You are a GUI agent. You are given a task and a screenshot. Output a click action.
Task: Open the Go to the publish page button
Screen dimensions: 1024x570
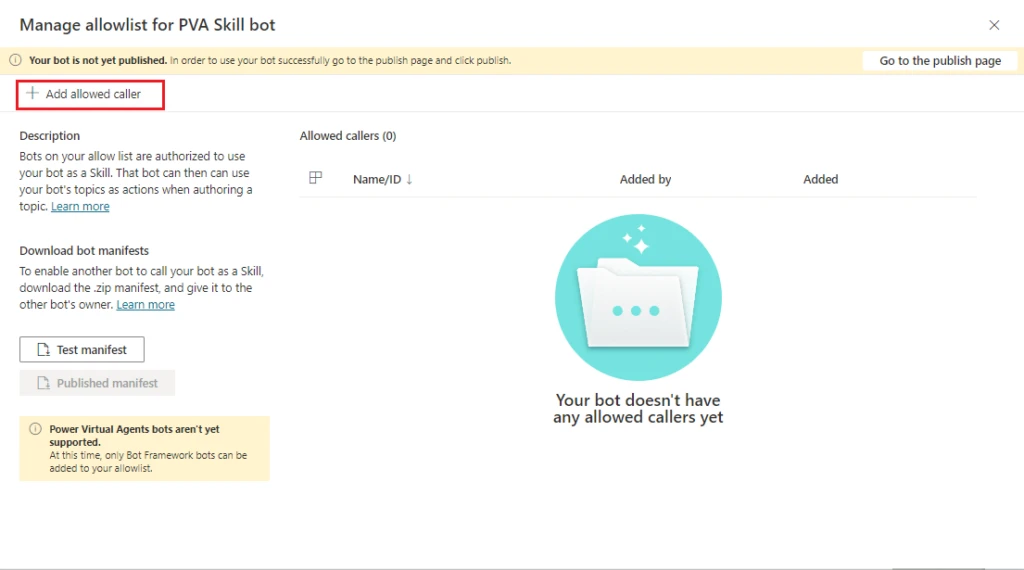pos(940,61)
